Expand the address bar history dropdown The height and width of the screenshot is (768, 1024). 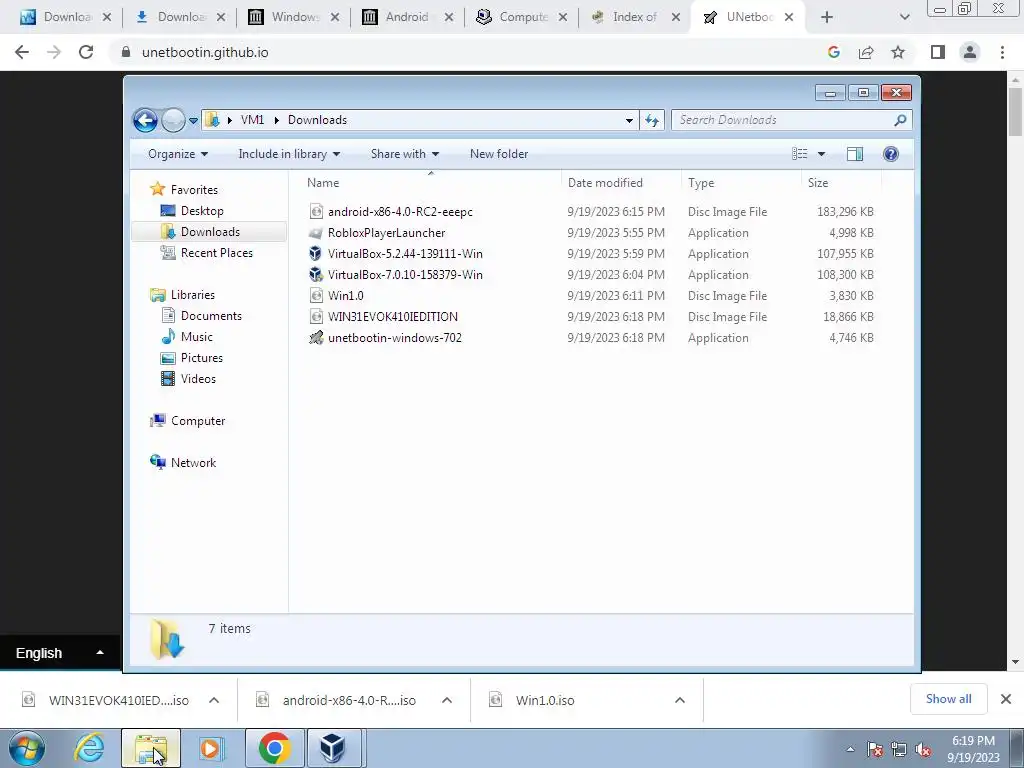pos(629,120)
